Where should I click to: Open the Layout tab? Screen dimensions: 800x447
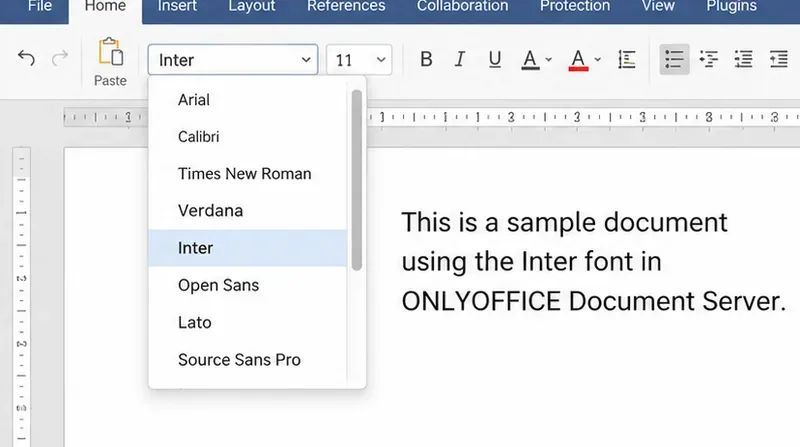(x=252, y=8)
